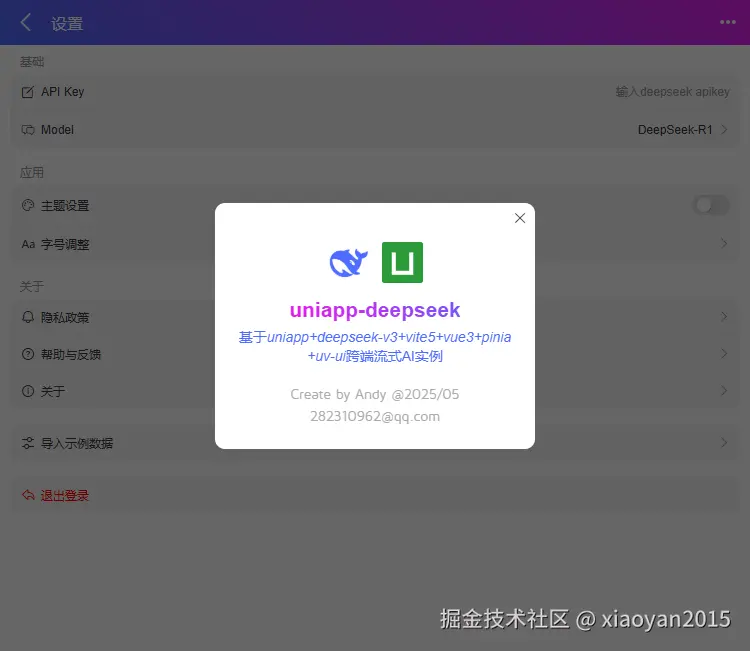Click the about info icon
This screenshot has width=750, height=651.
point(28,391)
